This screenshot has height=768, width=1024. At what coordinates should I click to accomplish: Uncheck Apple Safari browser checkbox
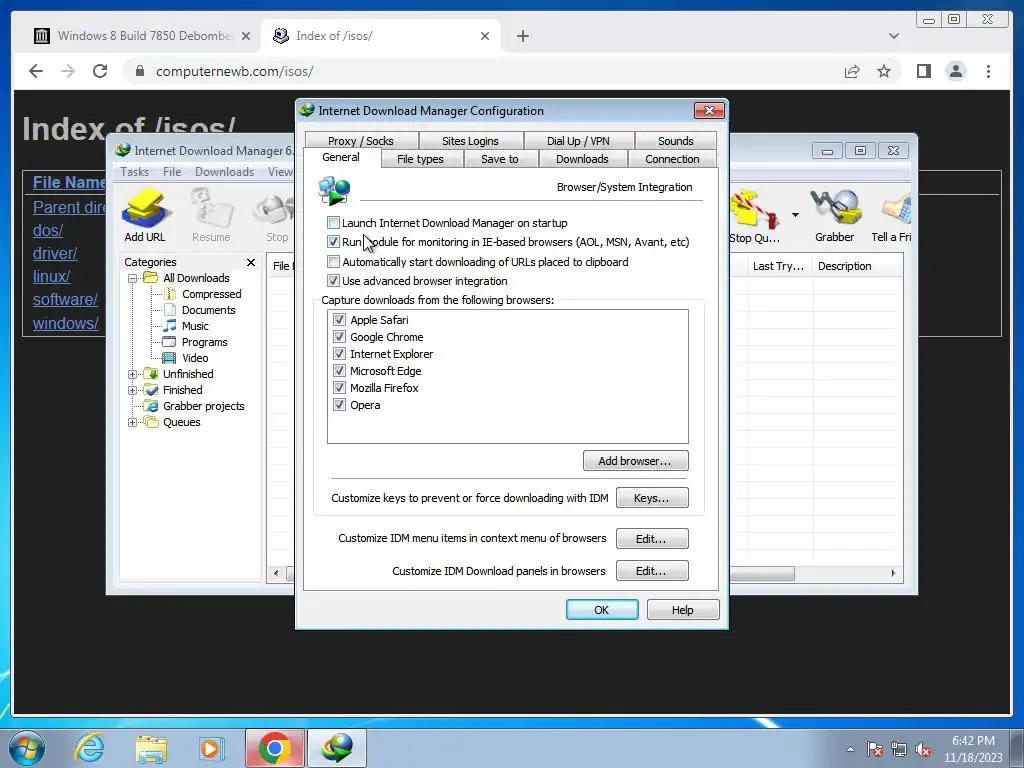(339, 319)
